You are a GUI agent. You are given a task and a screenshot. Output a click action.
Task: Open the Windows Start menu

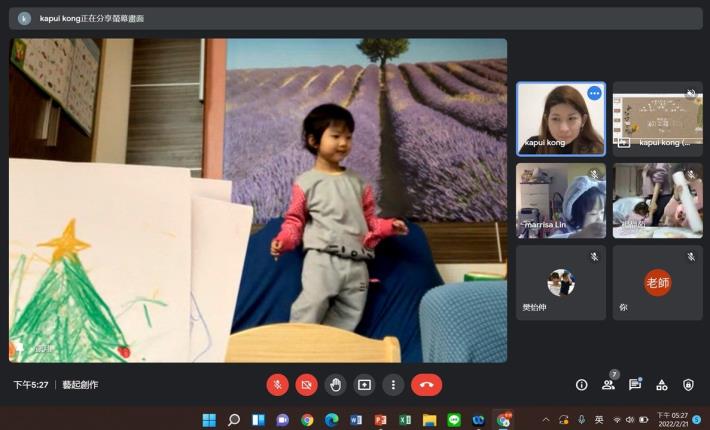pyautogui.click(x=209, y=420)
